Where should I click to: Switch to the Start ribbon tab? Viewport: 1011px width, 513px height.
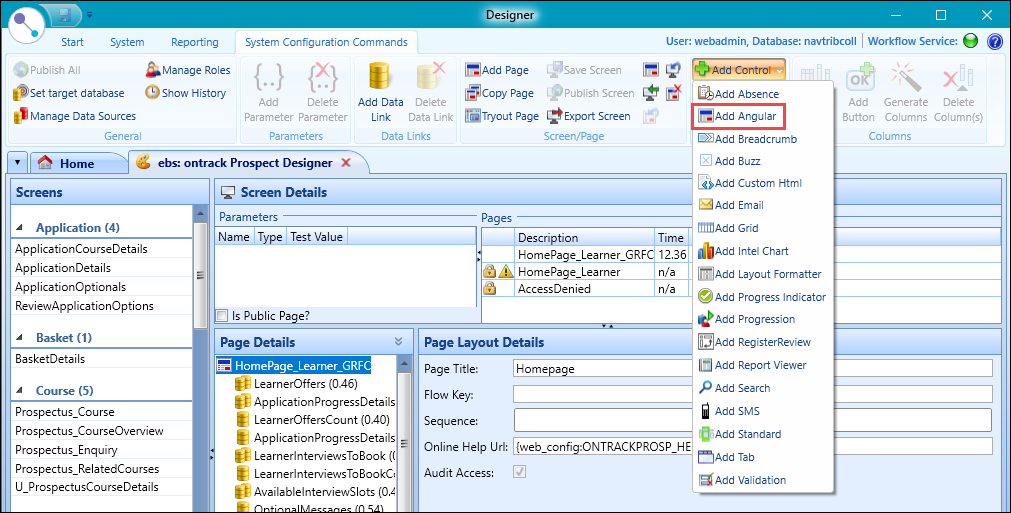(x=72, y=42)
